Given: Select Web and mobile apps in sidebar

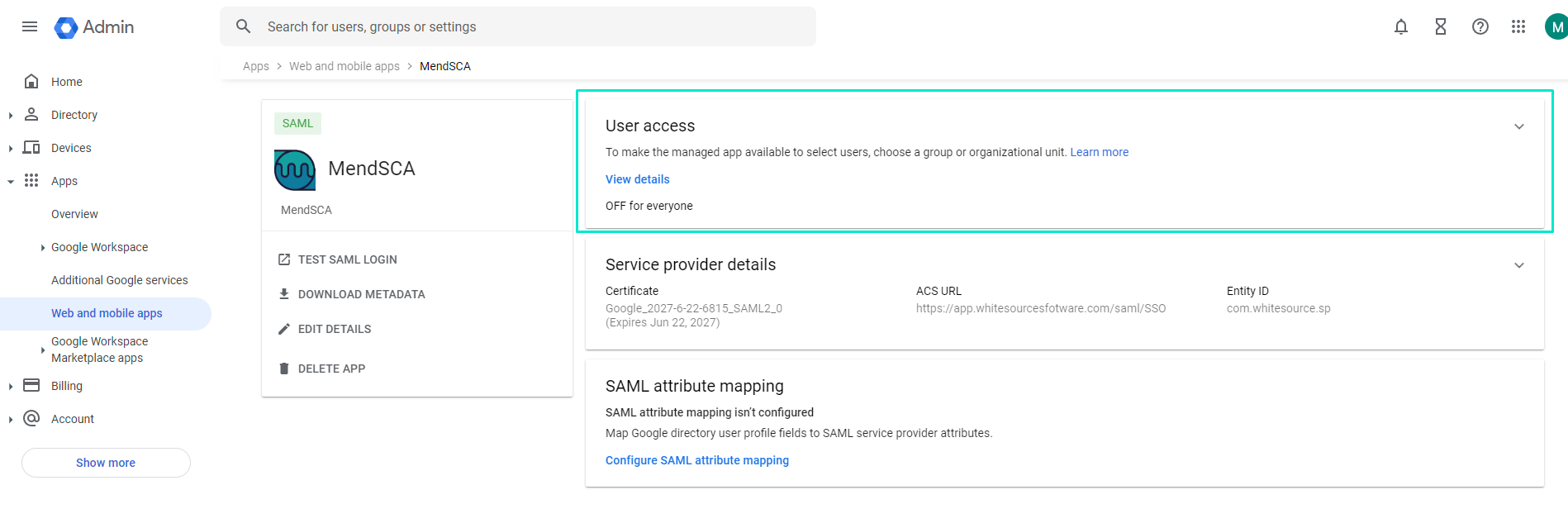Looking at the screenshot, I should [x=107, y=313].
